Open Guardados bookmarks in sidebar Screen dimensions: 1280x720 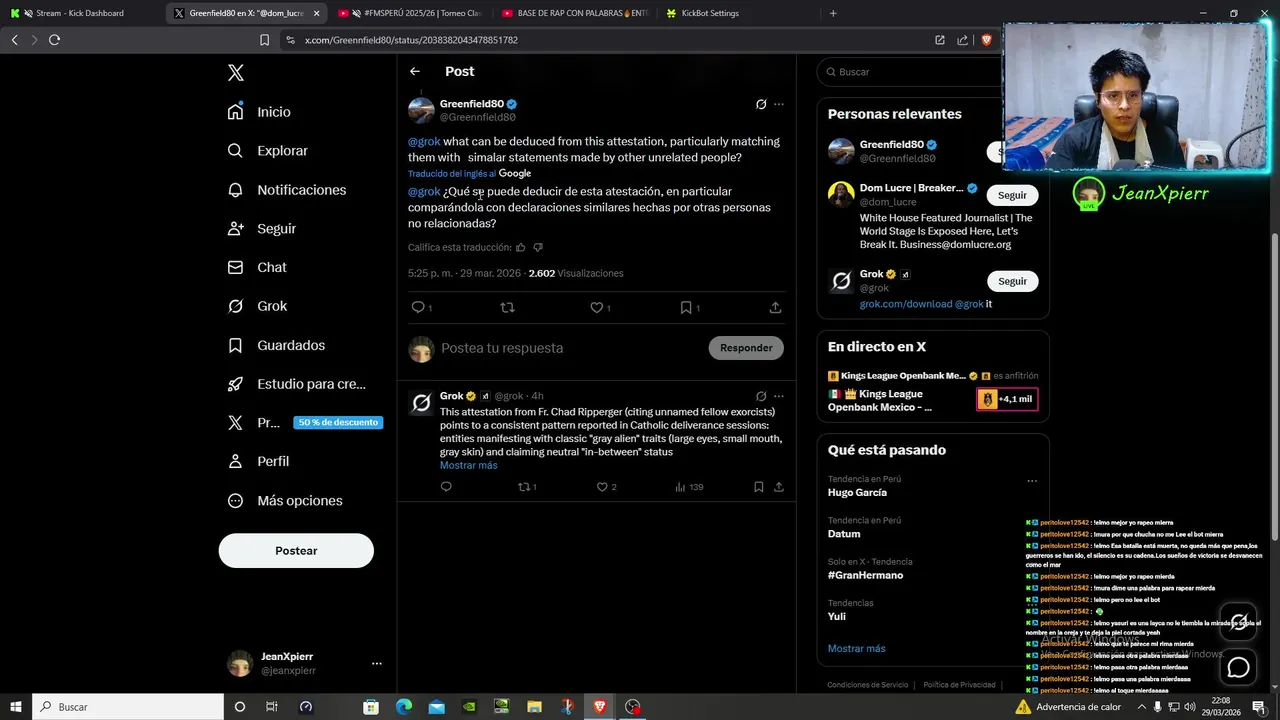(275, 345)
